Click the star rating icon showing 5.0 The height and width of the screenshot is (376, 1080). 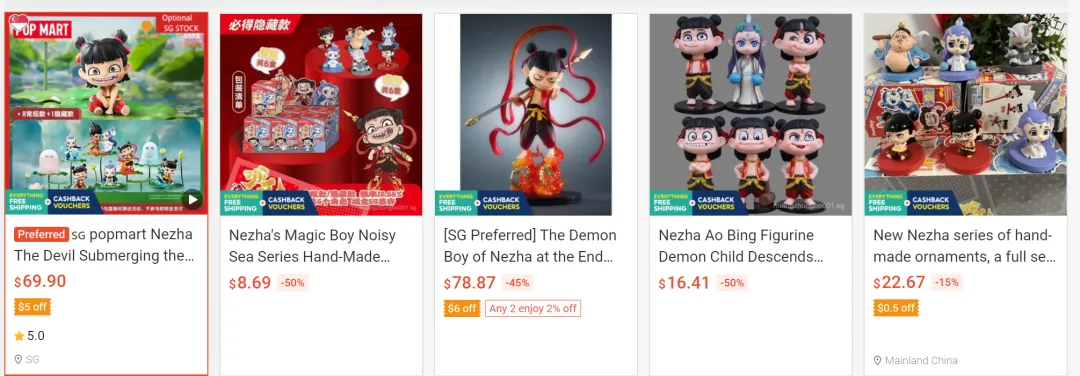(x=19, y=336)
